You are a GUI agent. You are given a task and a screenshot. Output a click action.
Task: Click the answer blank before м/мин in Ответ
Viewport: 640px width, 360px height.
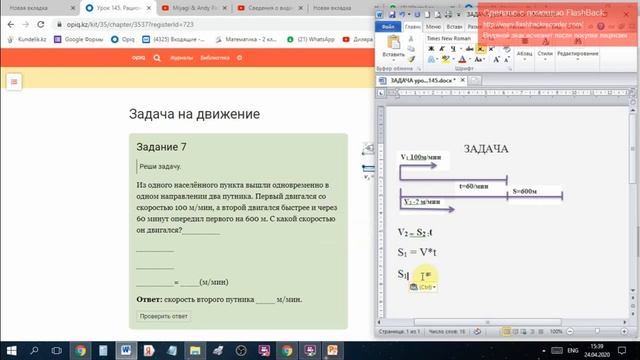tap(265, 300)
